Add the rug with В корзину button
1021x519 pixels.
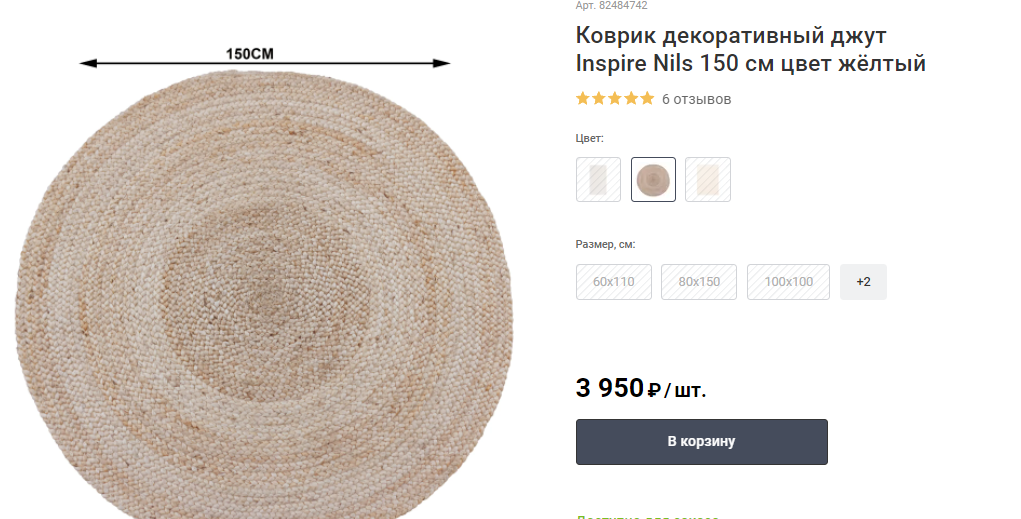coord(701,442)
